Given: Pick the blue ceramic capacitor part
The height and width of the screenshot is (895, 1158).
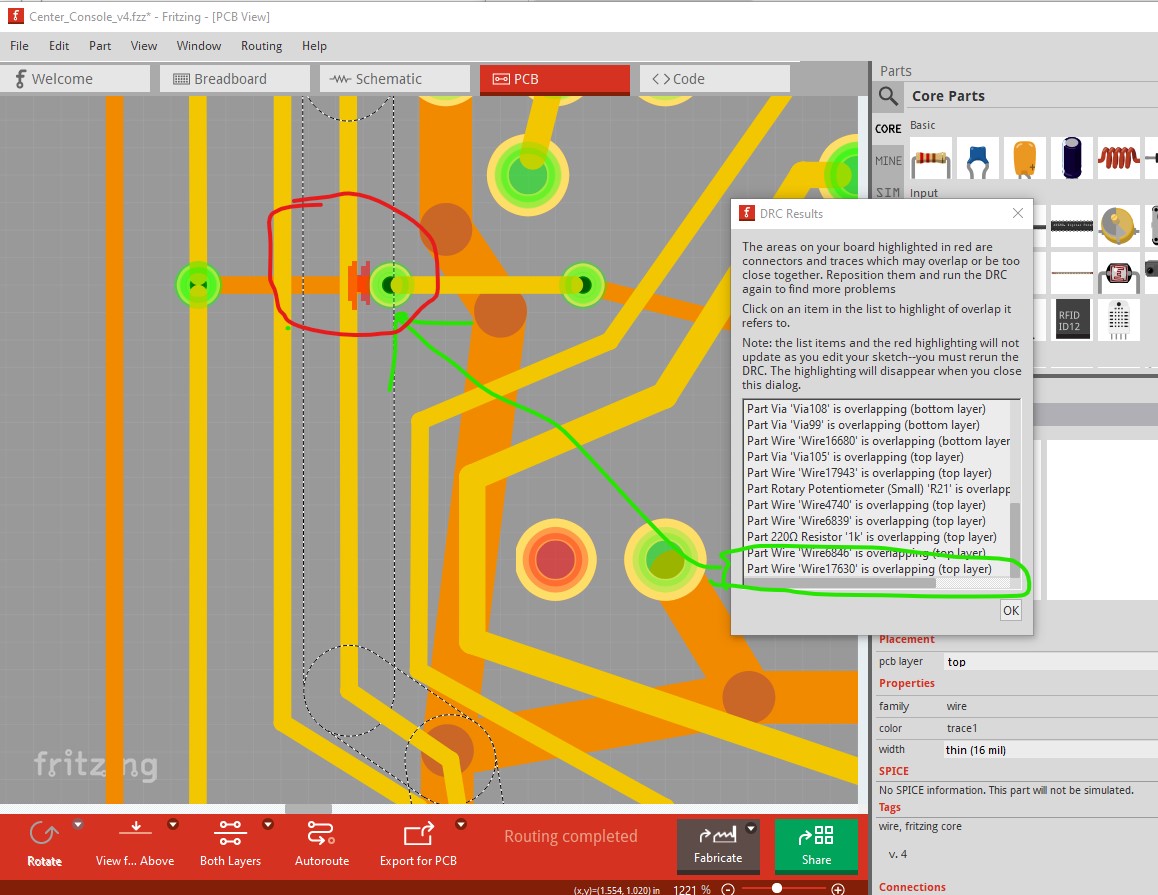Looking at the screenshot, I should [x=977, y=158].
